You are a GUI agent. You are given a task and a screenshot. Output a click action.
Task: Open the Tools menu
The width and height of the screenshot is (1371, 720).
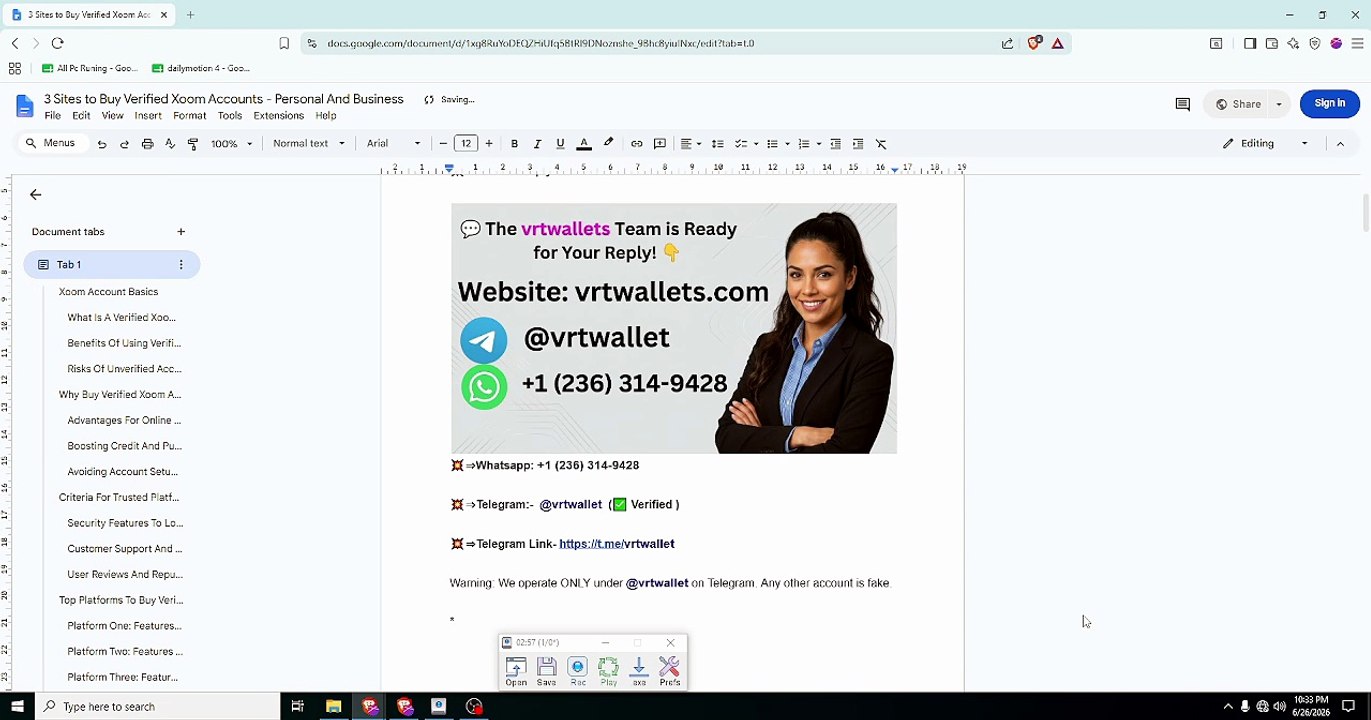(230, 116)
